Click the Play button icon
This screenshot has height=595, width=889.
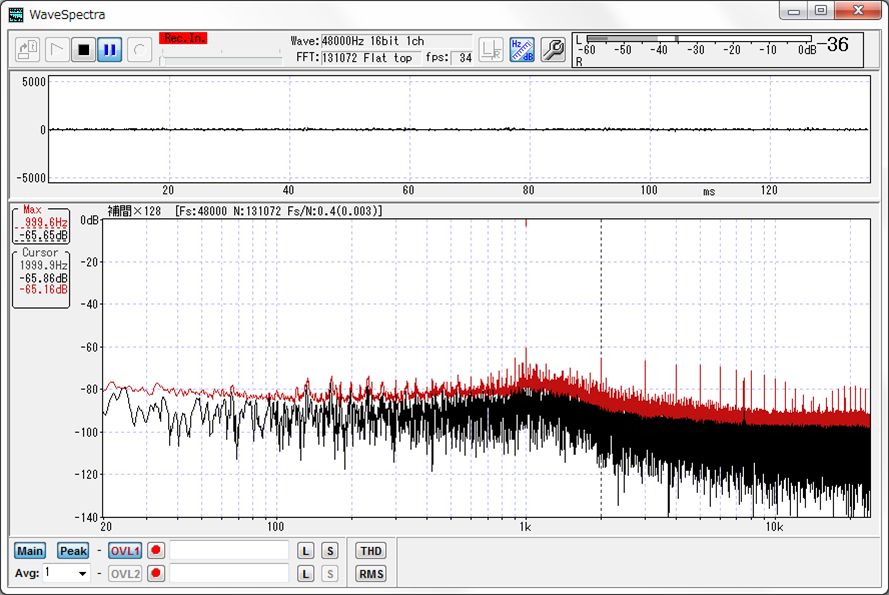pyautogui.click(x=57, y=49)
